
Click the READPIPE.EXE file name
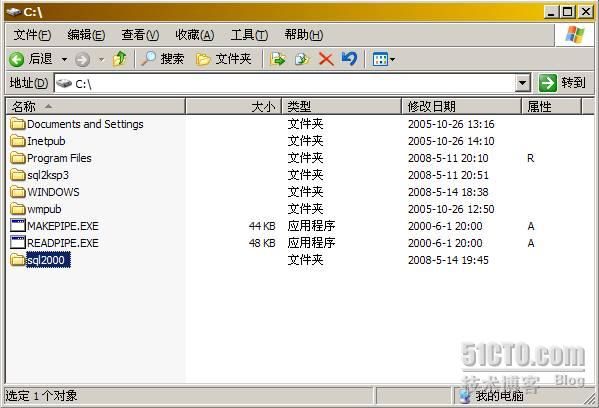63,243
